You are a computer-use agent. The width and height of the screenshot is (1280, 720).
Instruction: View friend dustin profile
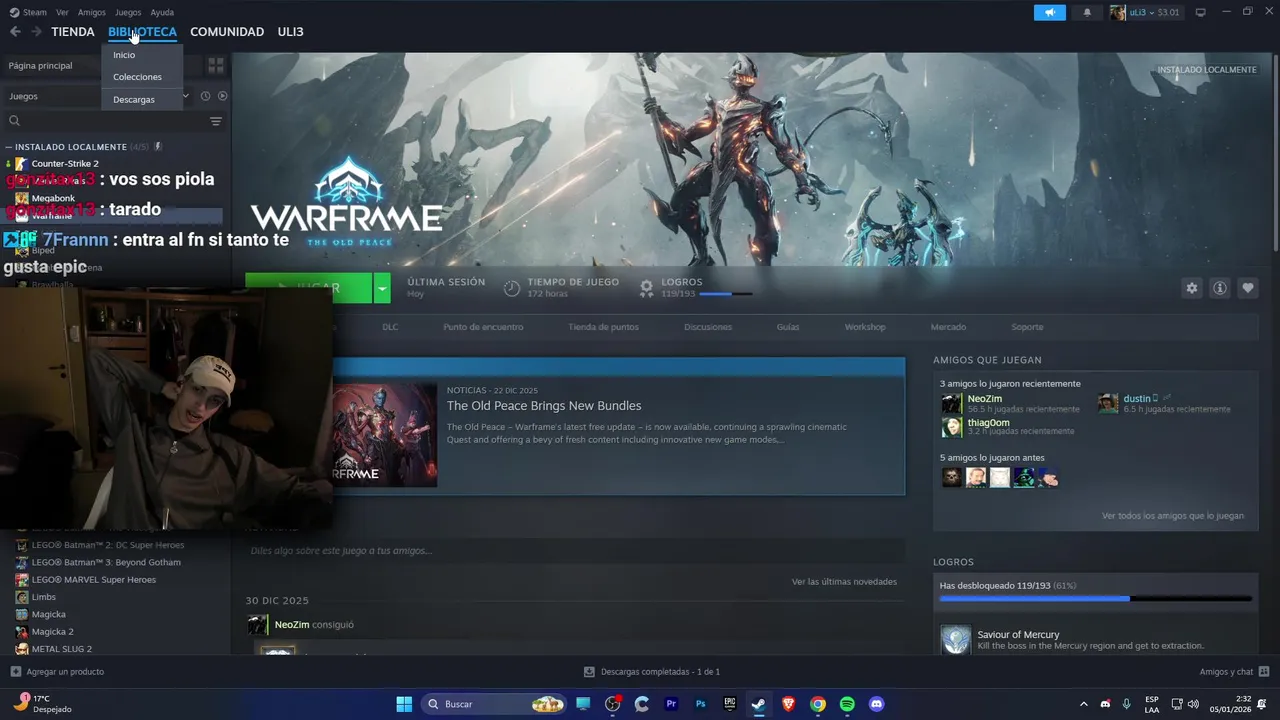(x=1137, y=399)
